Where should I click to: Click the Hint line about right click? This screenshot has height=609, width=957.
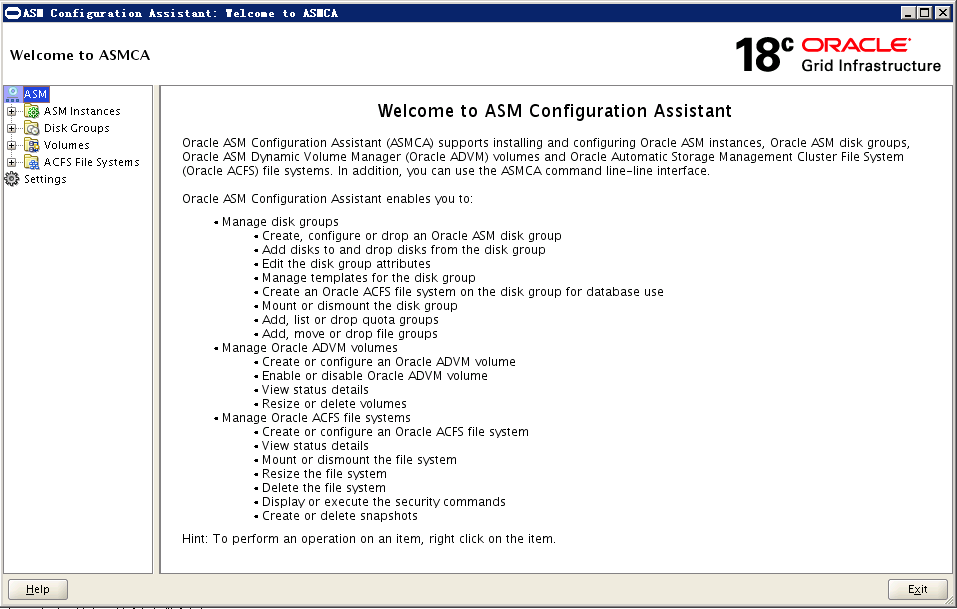[369, 539]
